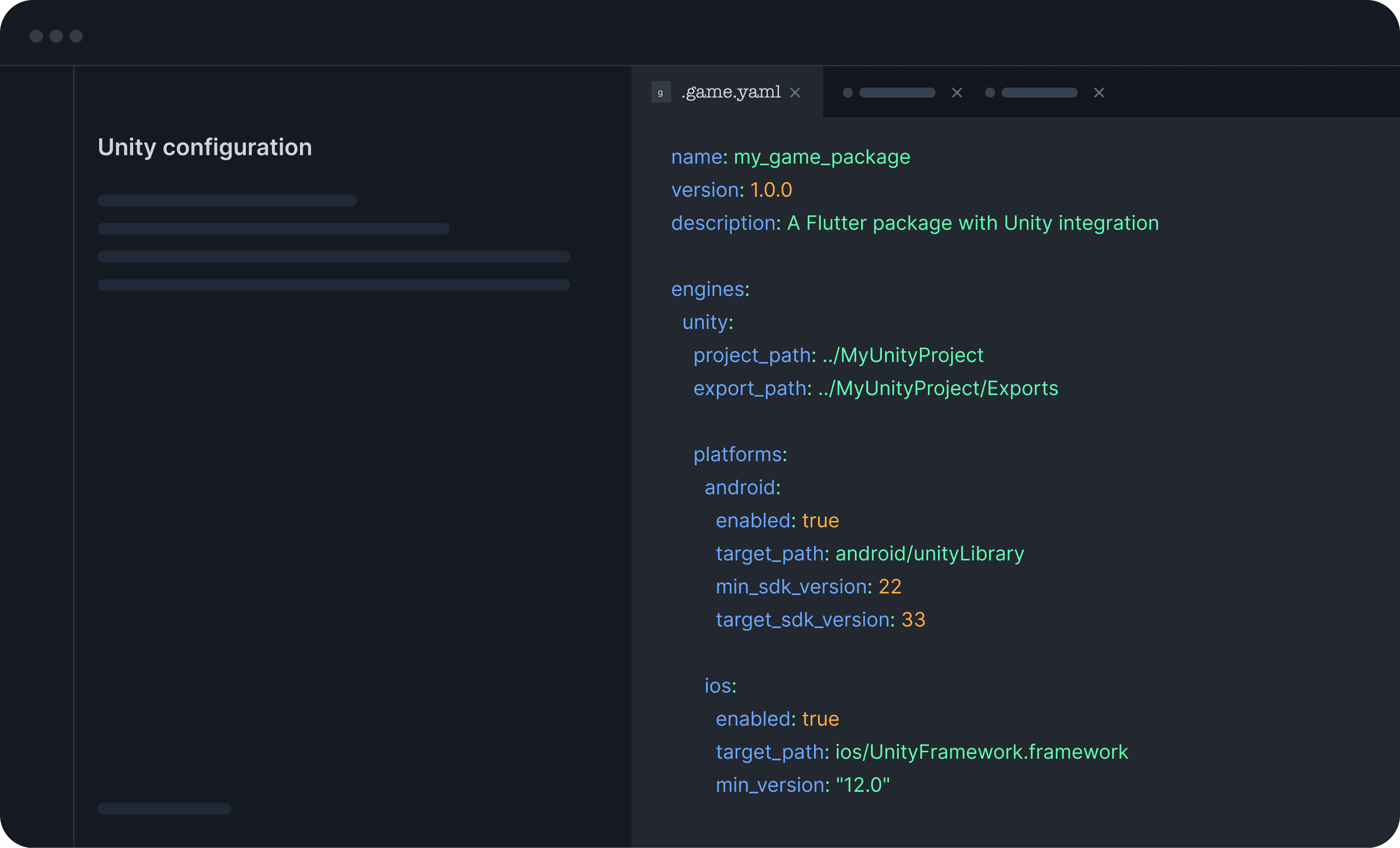Click the ios/UnityFramework.framework target path
The width and height of the screenshot is (1400, 848).
(981, 752)
